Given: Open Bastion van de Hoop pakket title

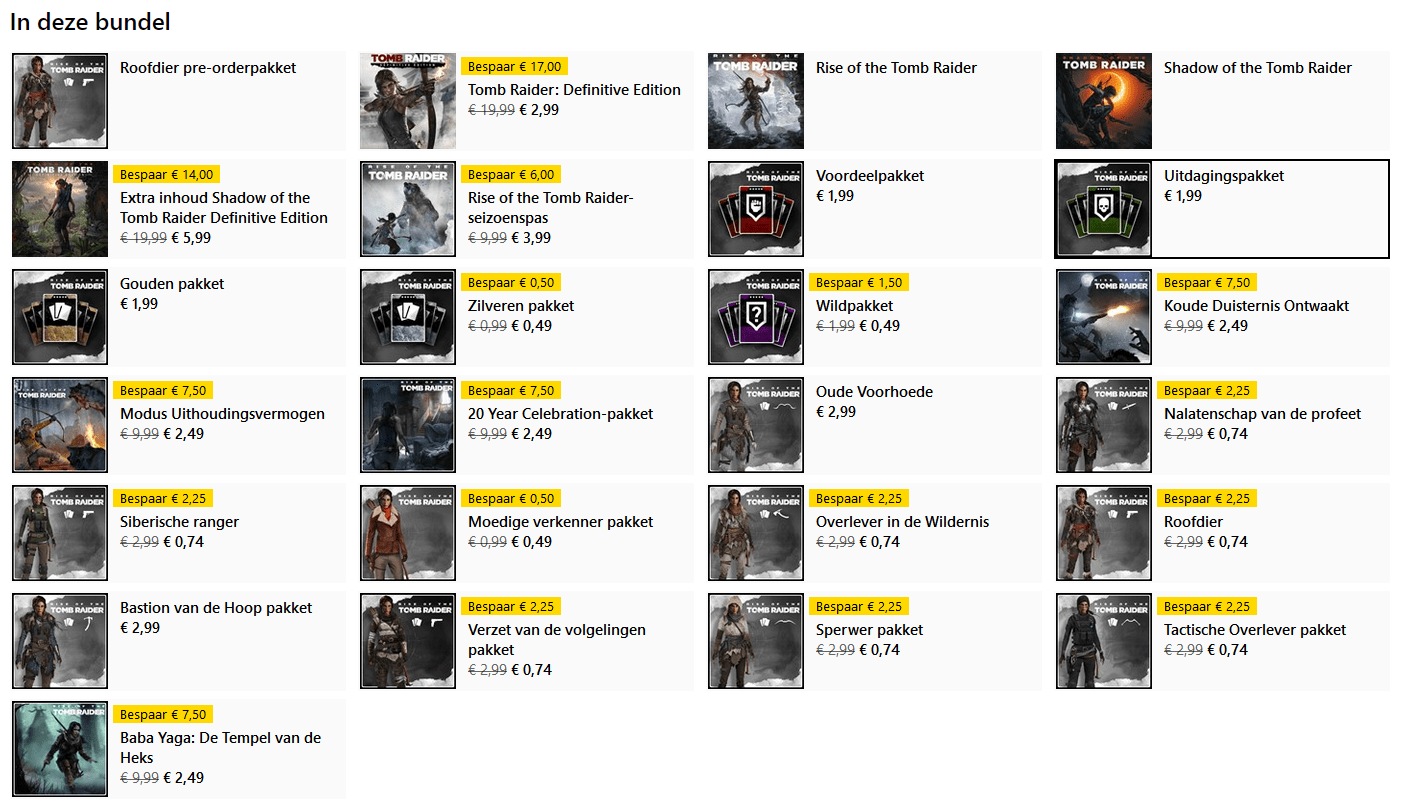Looking at the screenshot, I should [x=216, y=608].
